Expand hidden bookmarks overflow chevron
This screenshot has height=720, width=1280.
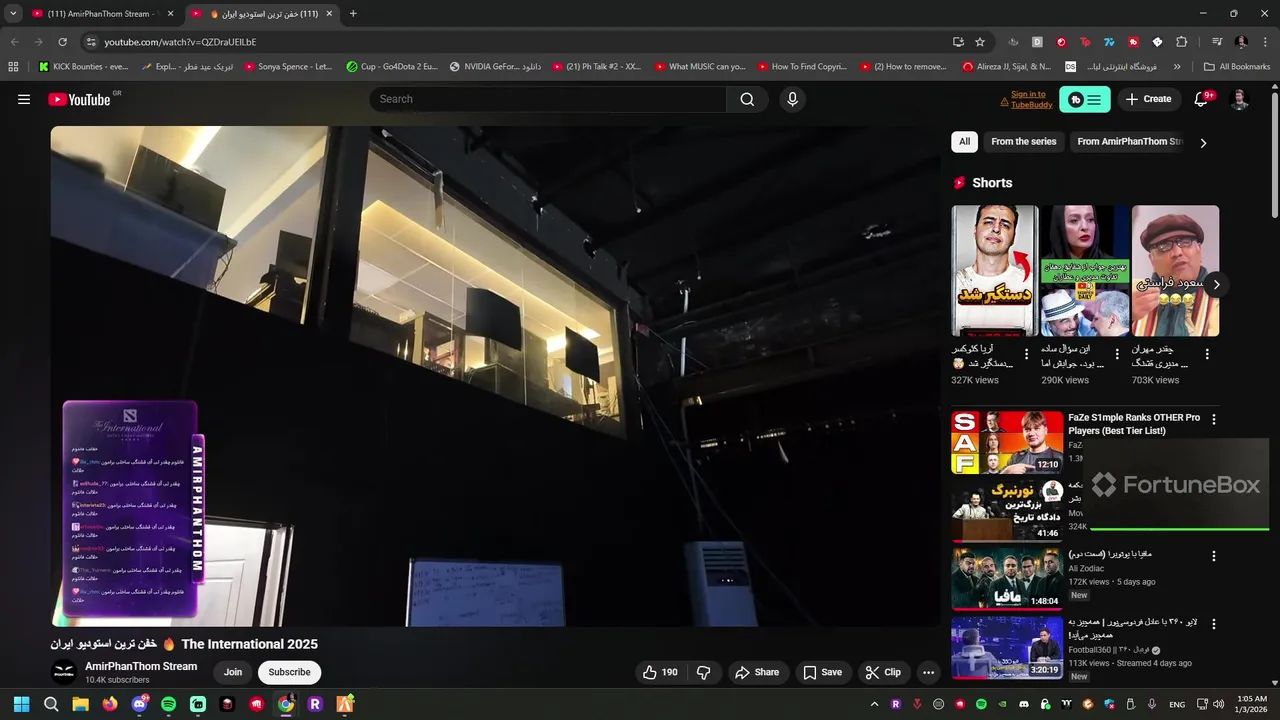1177,67
